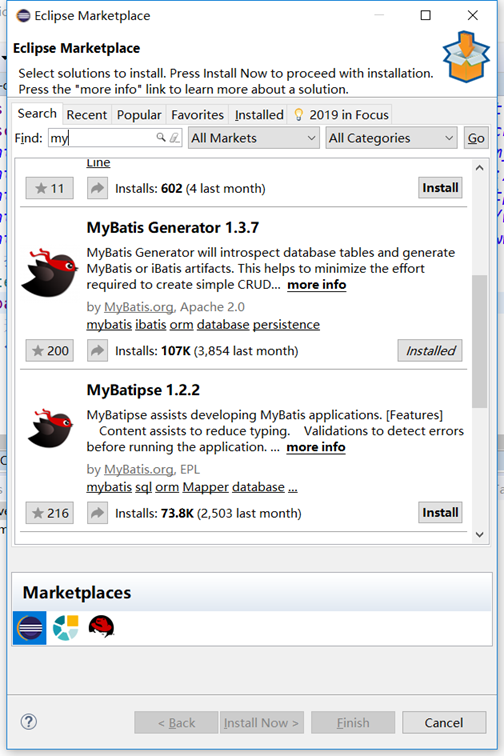
Task: Click the sql tag link
Action: 143,487
